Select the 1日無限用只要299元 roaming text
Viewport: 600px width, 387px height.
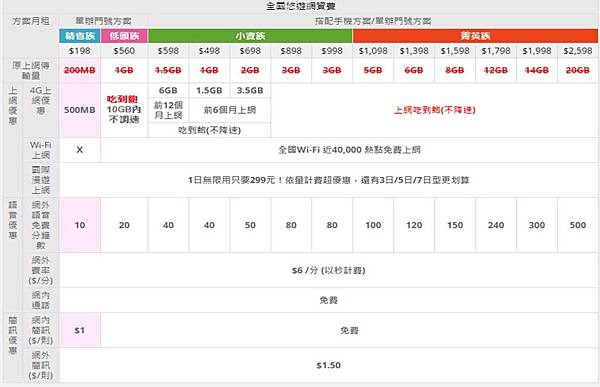328,180
